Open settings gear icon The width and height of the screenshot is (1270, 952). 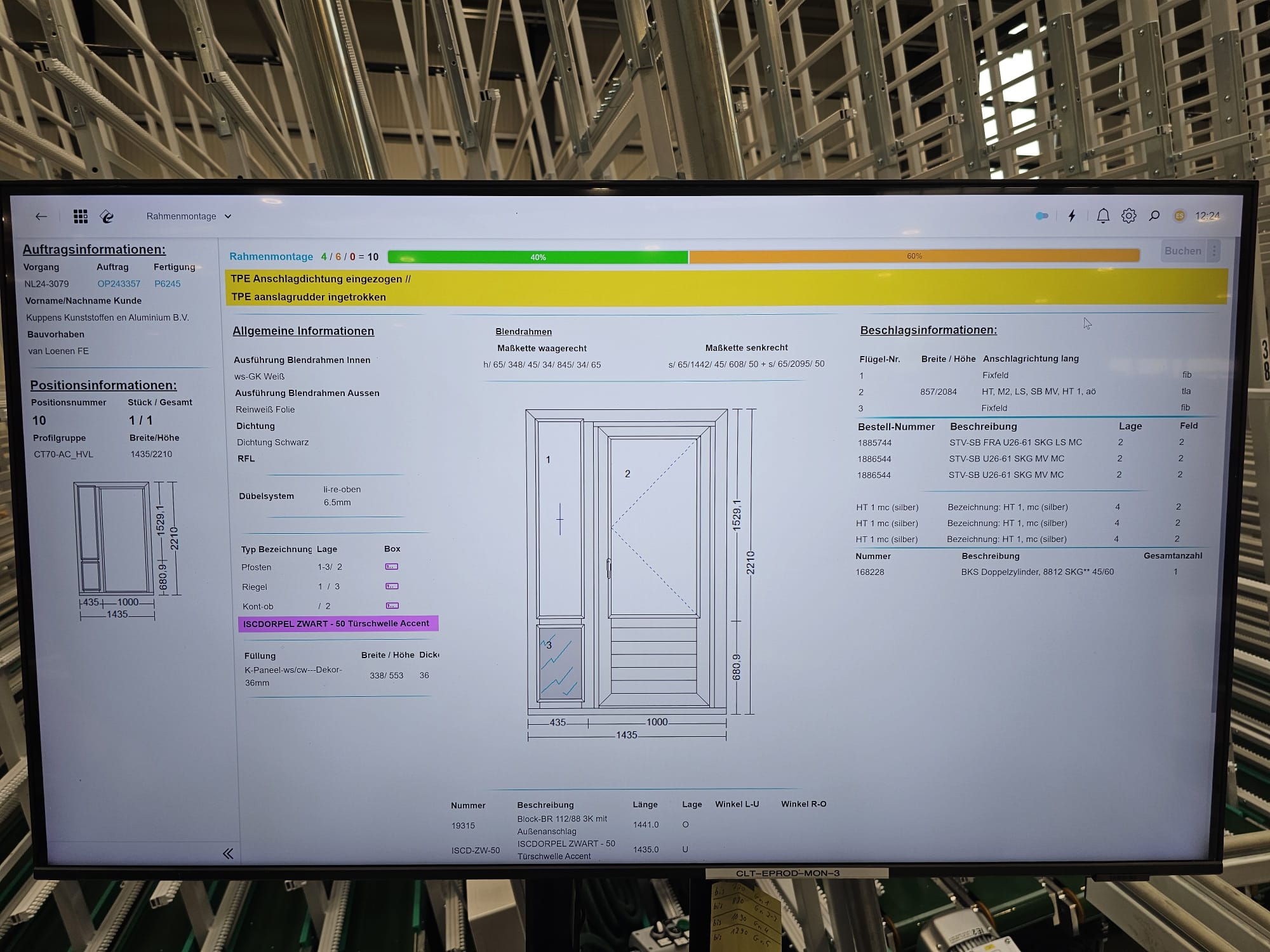pyautogui.click(x=1128, y=216)
